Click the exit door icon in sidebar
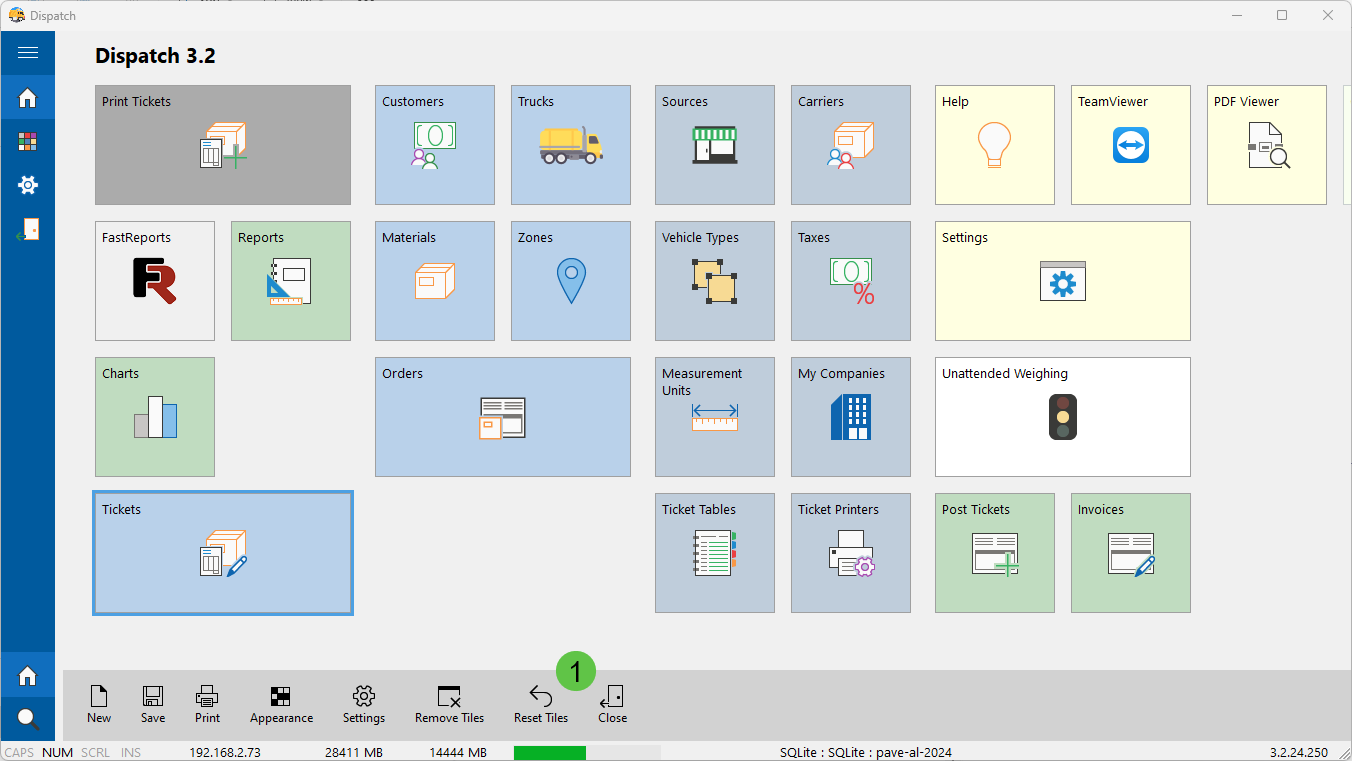Image resolution: width=1352 pixels, height=761 pixels. [28, 229]
